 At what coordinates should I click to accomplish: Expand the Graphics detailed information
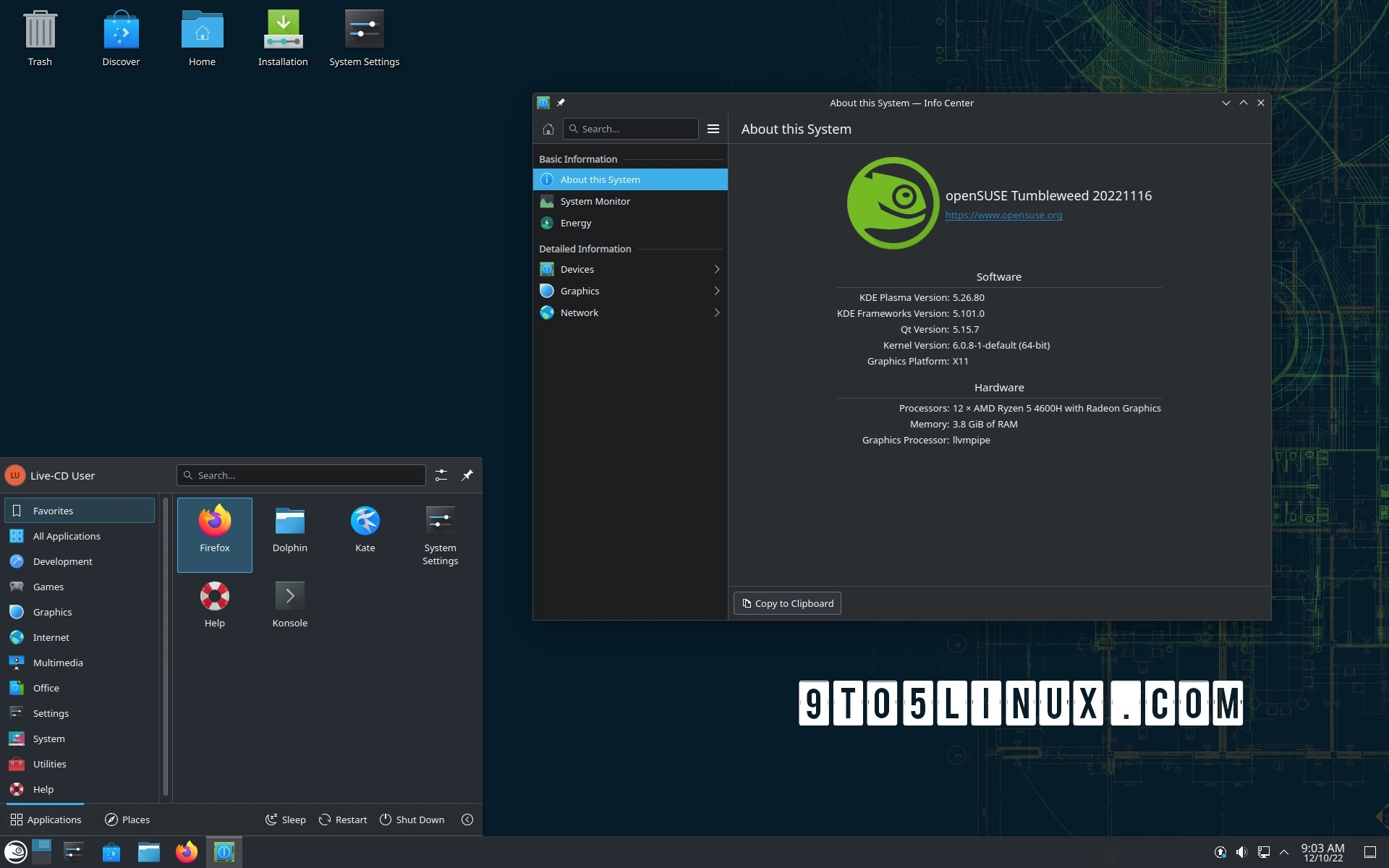(715, 291)
